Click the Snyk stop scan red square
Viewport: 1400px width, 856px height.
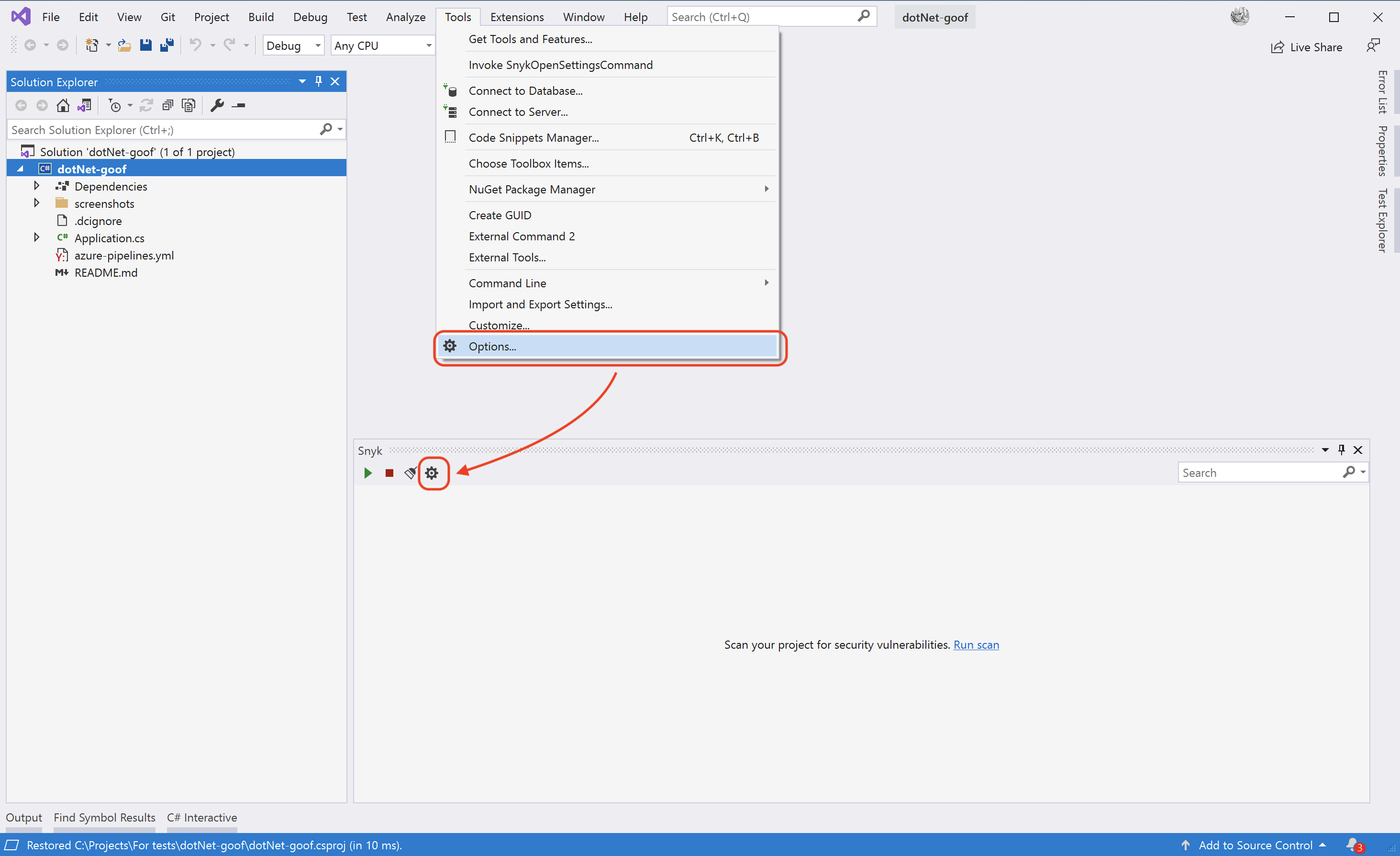[x=389, y=473]
